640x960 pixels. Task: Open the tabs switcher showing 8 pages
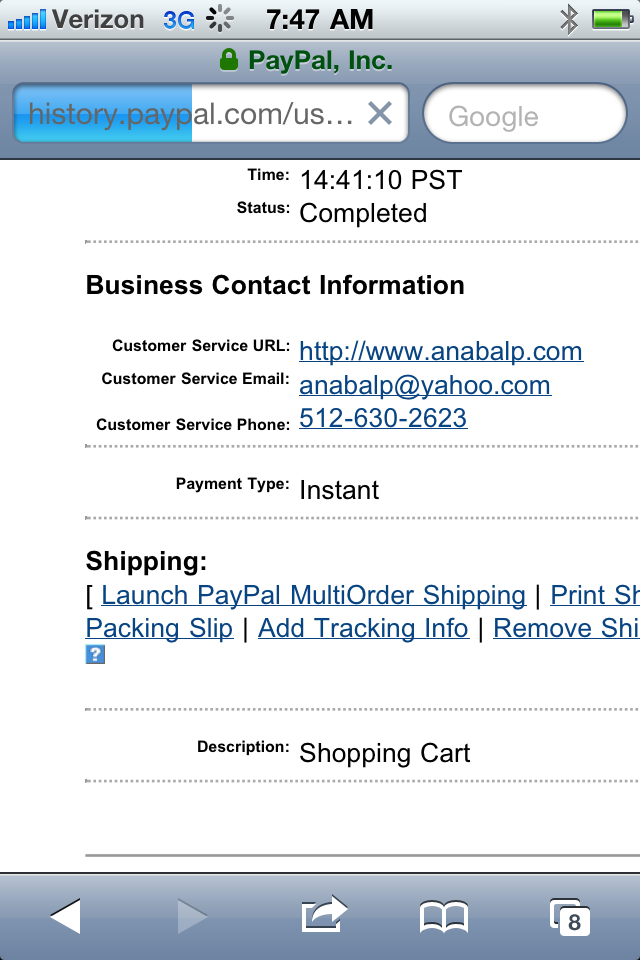click(x=570, y=916)
